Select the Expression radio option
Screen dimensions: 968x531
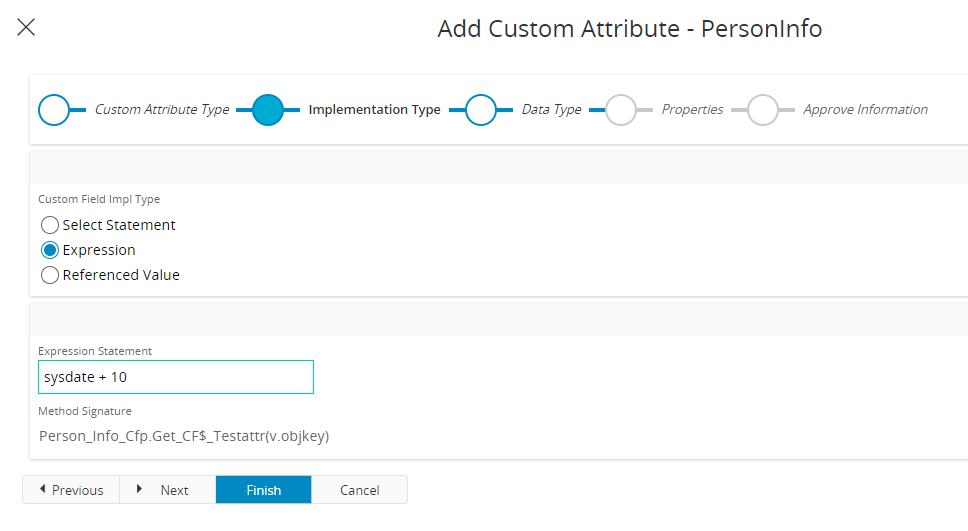(x=50, y=250)
